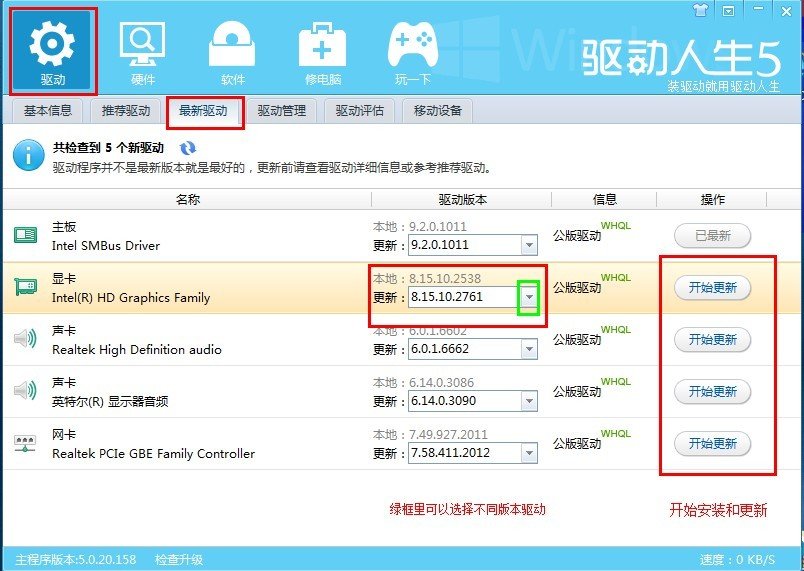Click 公版驱动 WHQL label in 主板 row

point(592,232)
